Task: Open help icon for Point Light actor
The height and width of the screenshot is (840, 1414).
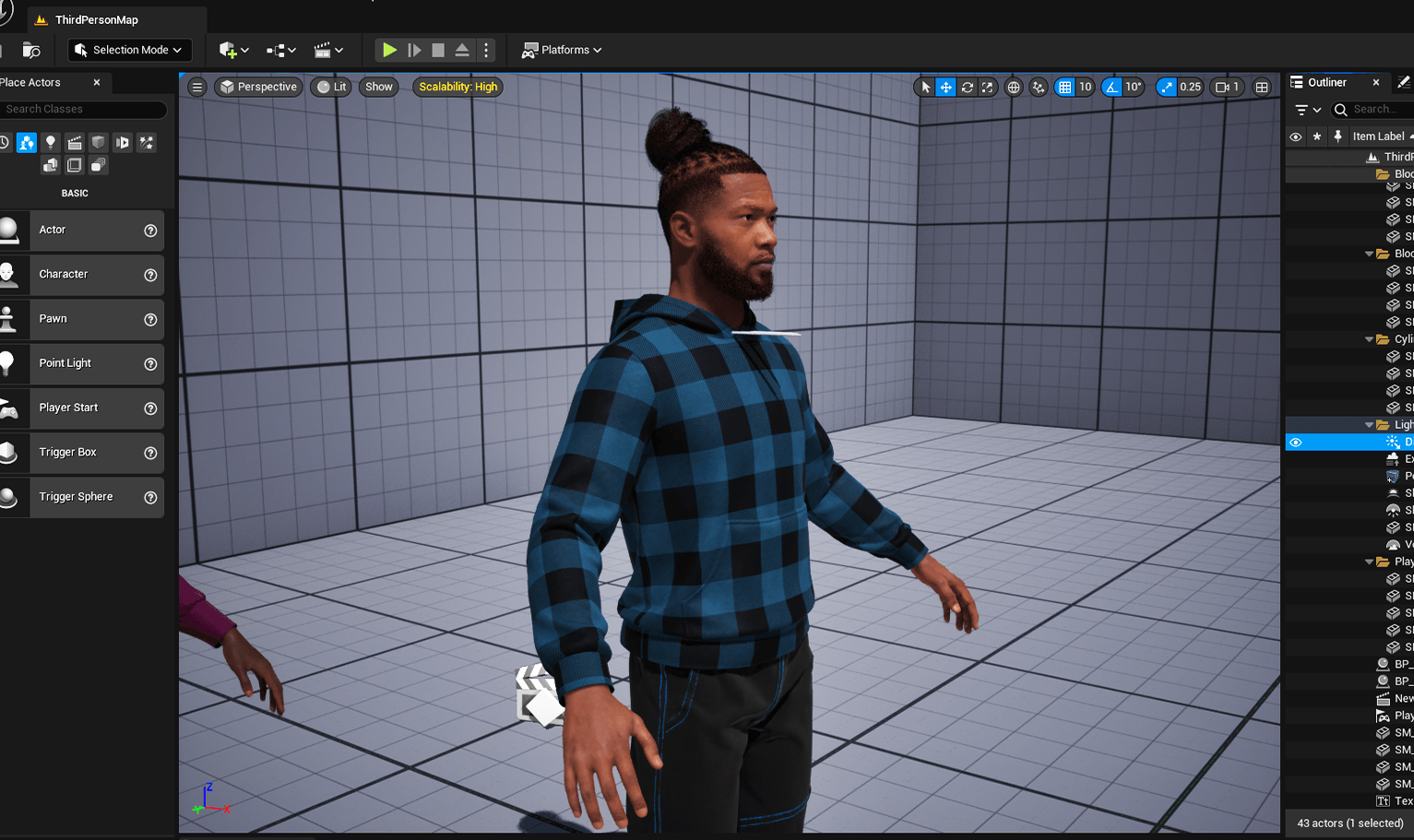Action: (150, 364)
